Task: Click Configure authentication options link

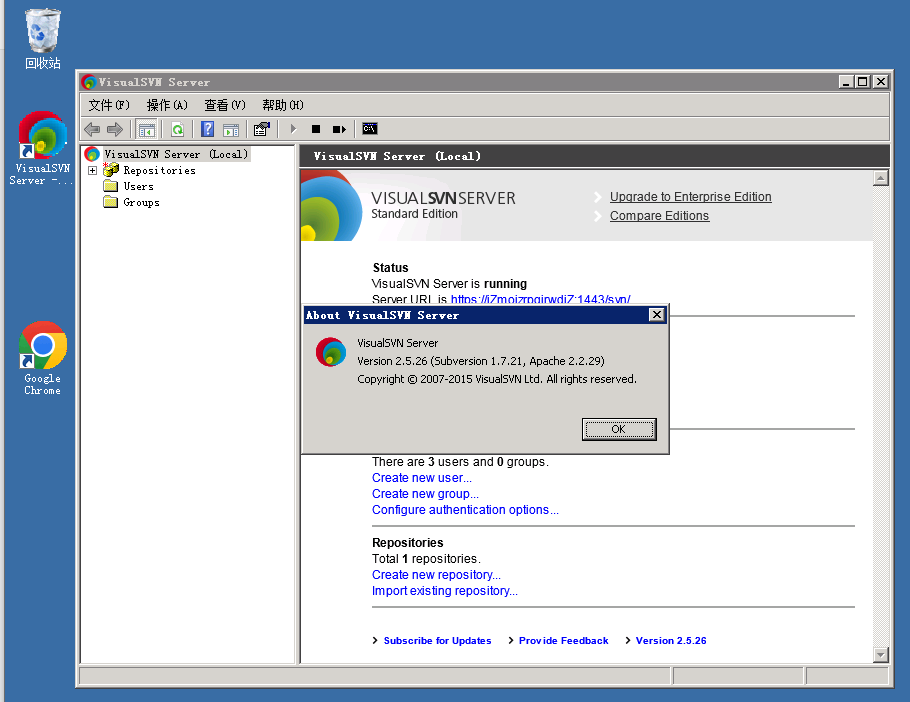Action: (x=465, y=510)
